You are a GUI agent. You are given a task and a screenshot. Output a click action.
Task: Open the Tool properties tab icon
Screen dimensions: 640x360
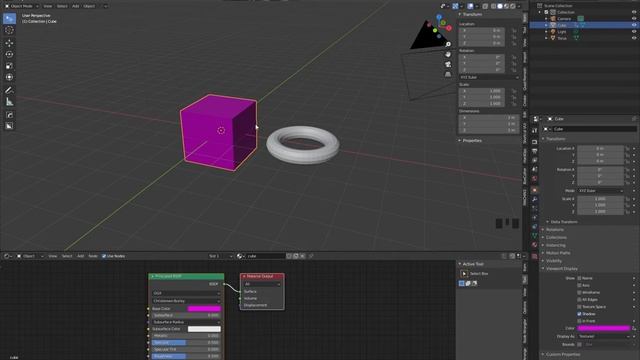pos(535,130)
